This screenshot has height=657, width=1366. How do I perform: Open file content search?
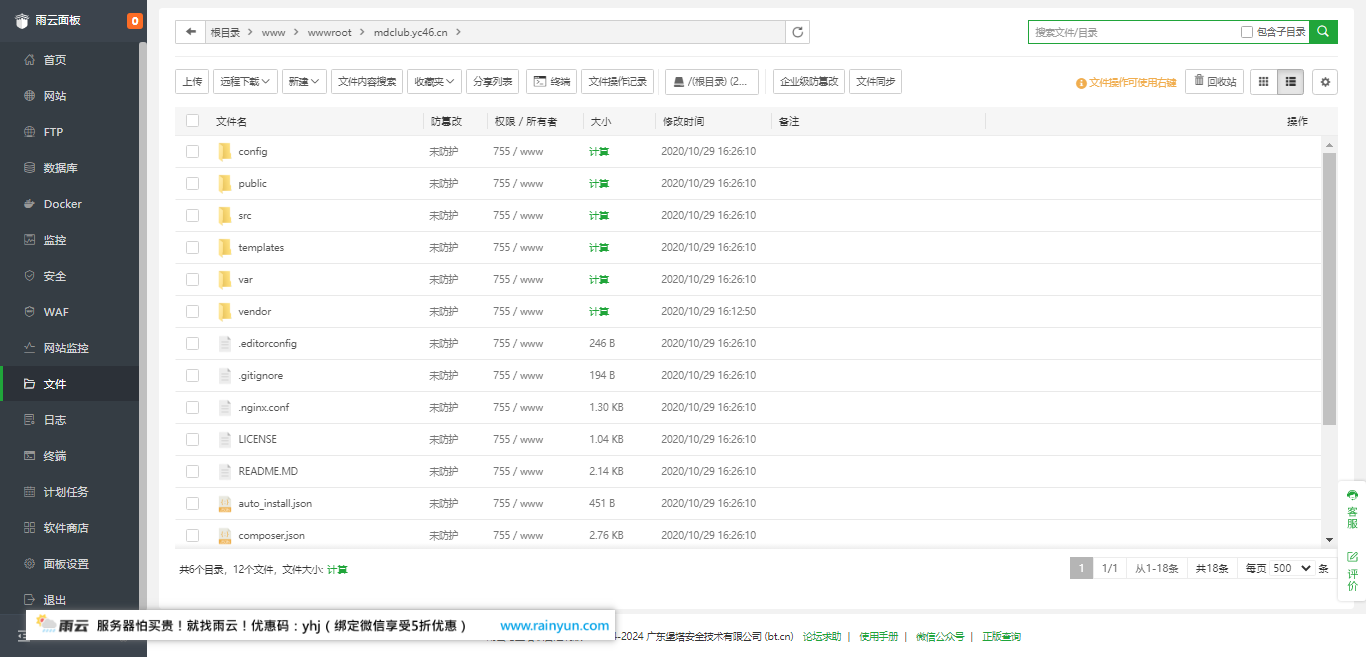pyautogui.click(x=367, y=82)
